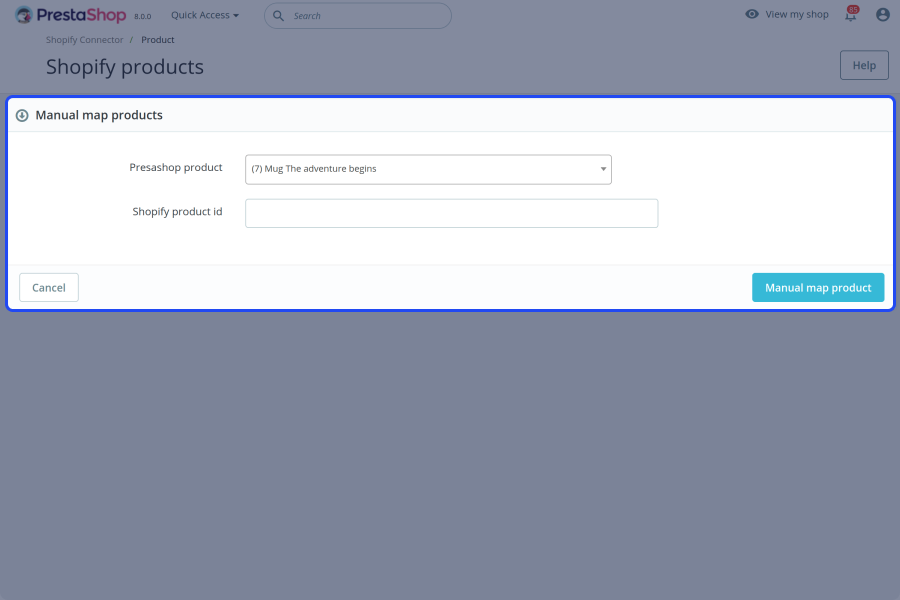Open the user profile avatar menu
This screenshot has height=600, width=900.
coord(883,14)
